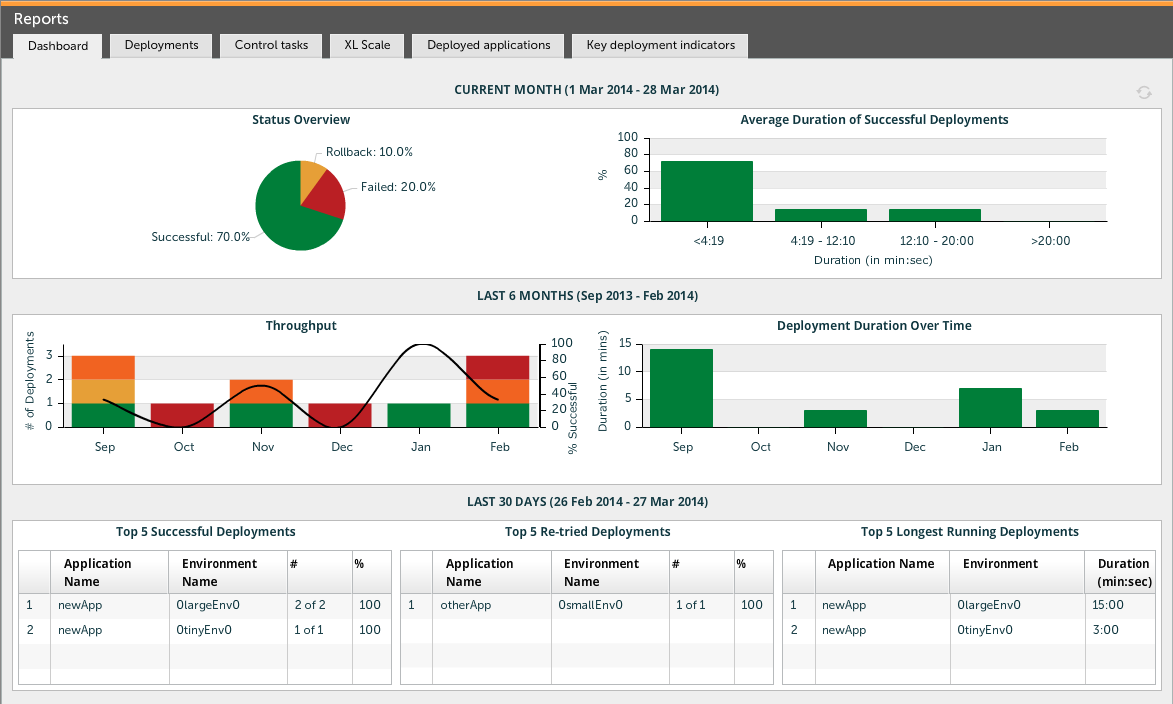
Task: Select the XL Scale tab
Action: (x=367, y=45)
